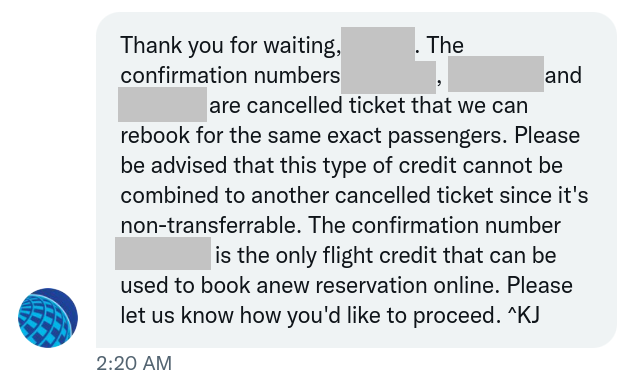
Task: Click the redacted number before 'is the only'
Action: point(163,253)
